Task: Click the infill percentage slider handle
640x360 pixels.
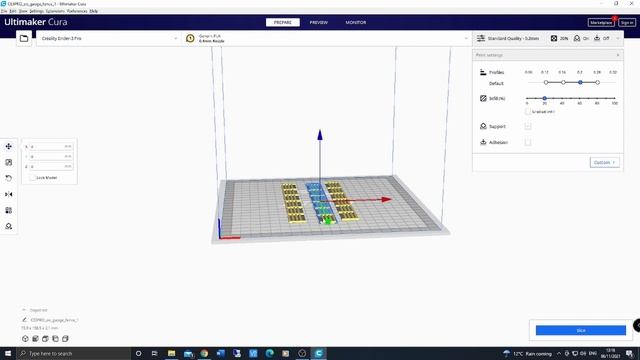Action: pyautogui.click(x=544, y=98)
